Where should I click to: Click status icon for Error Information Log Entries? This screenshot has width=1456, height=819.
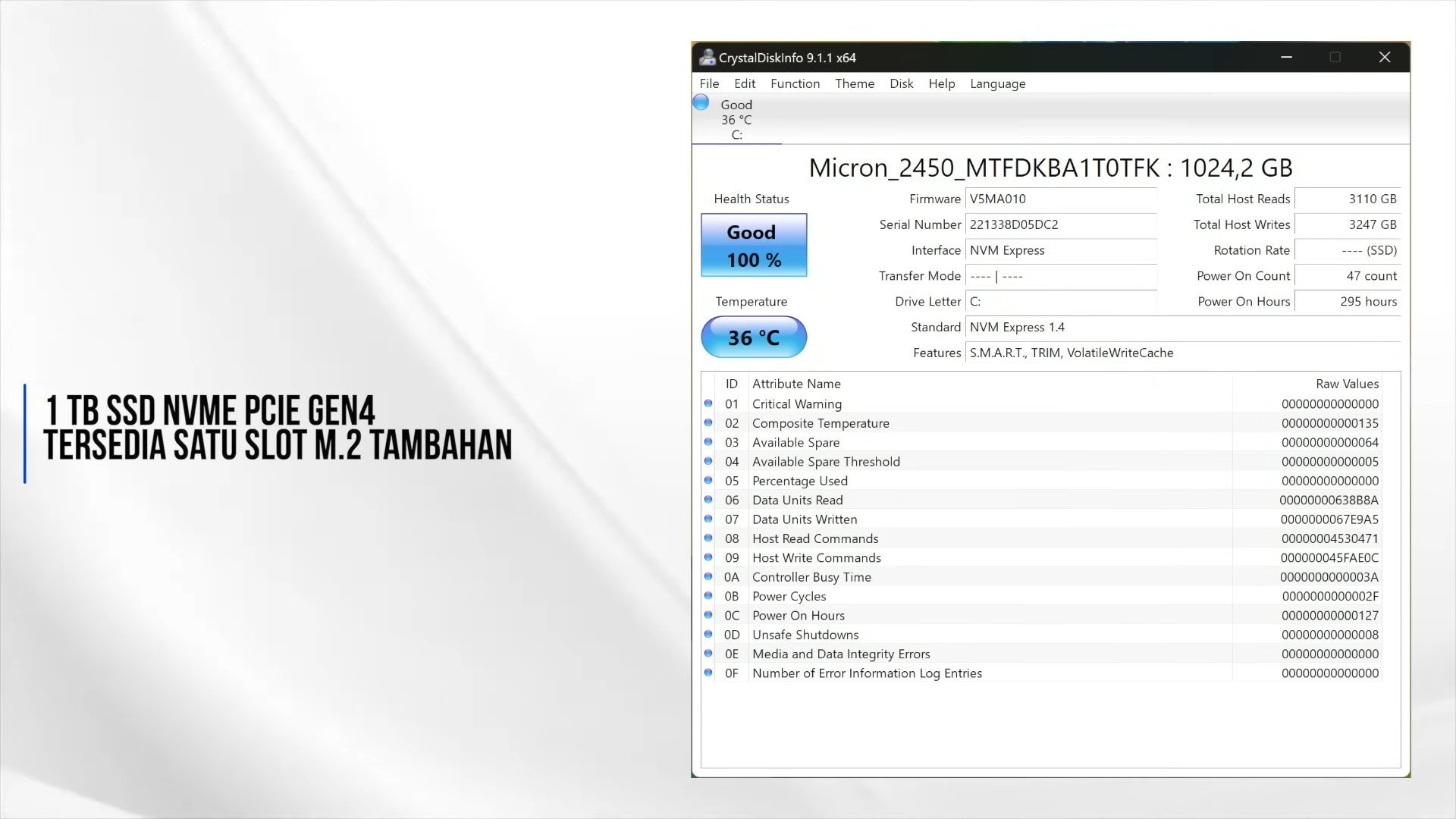point(708,673)
